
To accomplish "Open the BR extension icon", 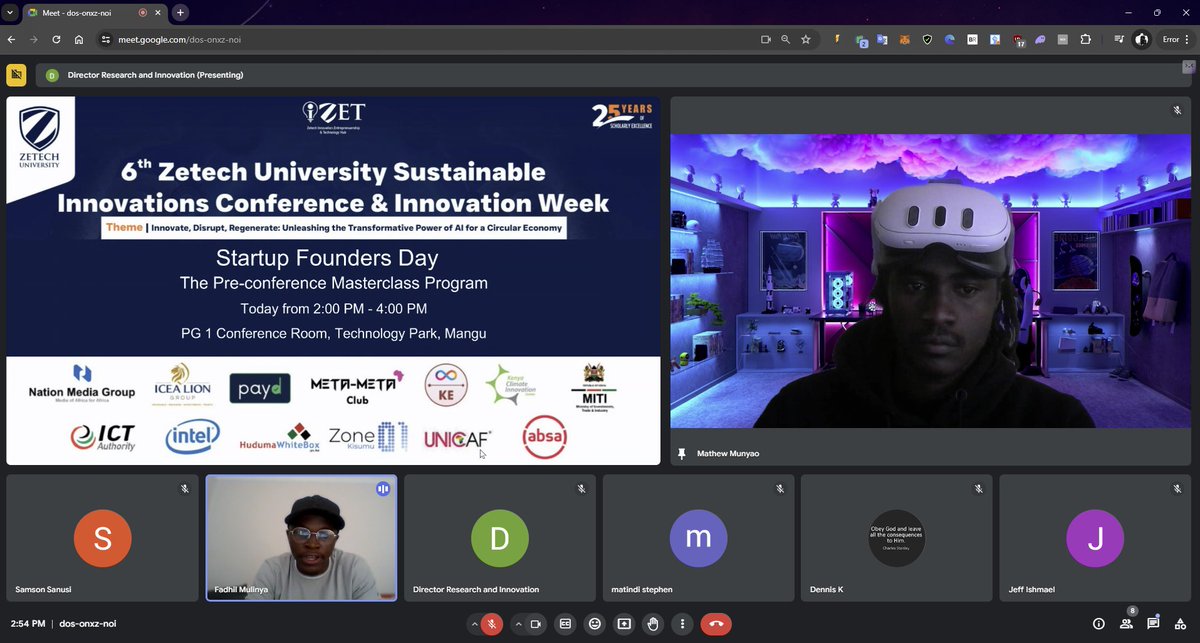I will (x=972, y=40).
